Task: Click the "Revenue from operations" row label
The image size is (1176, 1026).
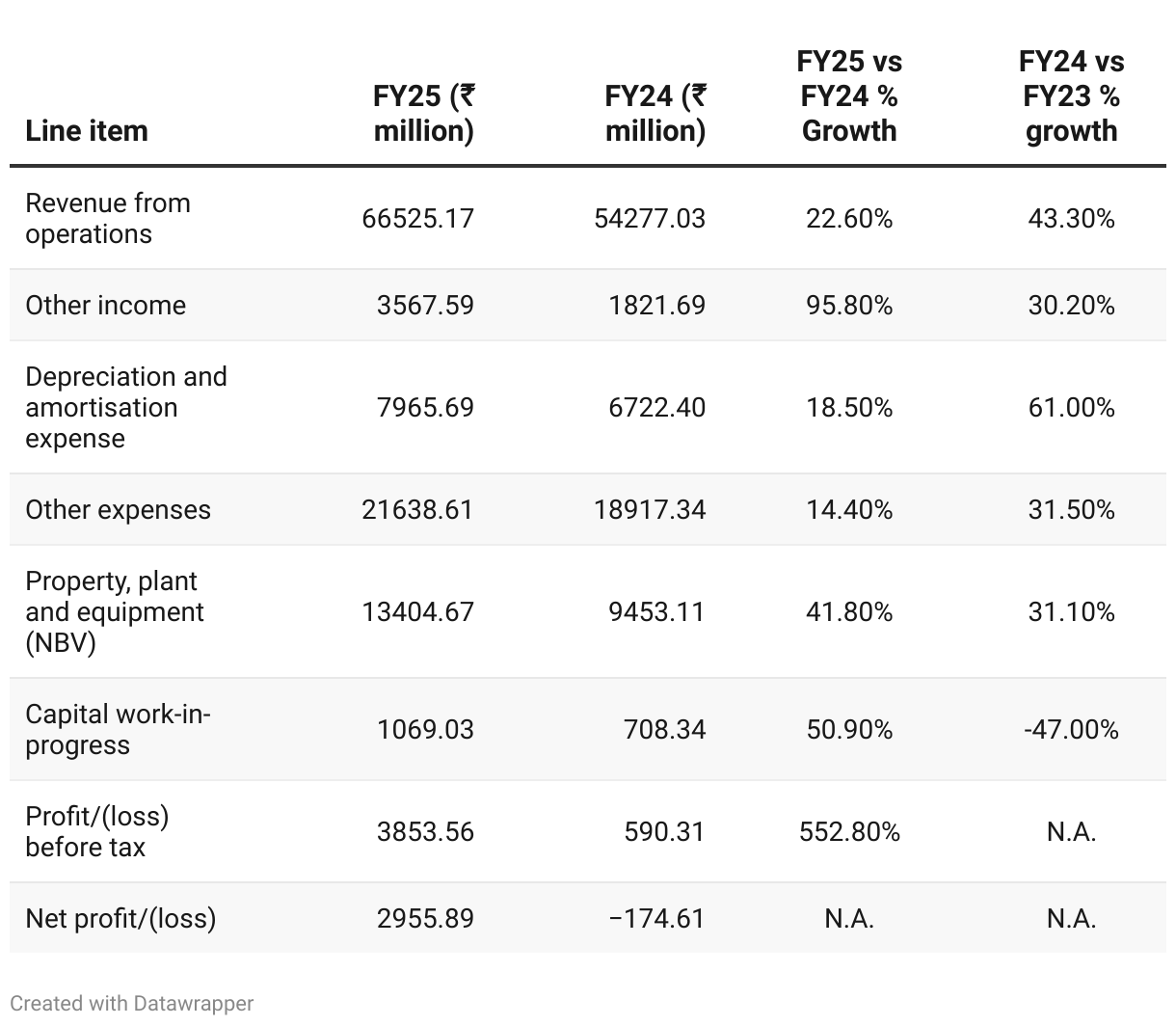Action: pyautogui.click(x=108, y=219)
